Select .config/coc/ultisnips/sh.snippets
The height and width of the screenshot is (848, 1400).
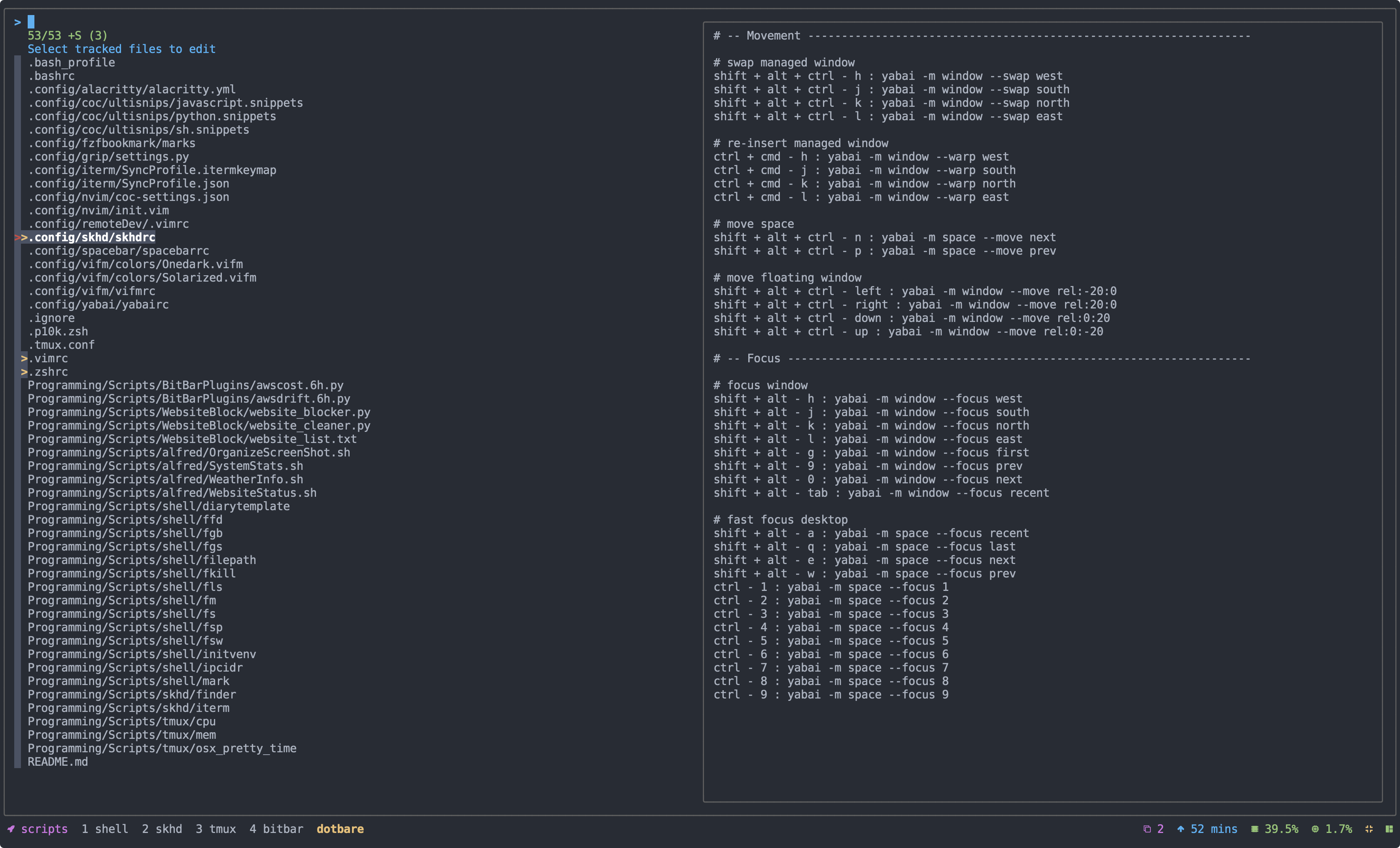click(139, 130)
